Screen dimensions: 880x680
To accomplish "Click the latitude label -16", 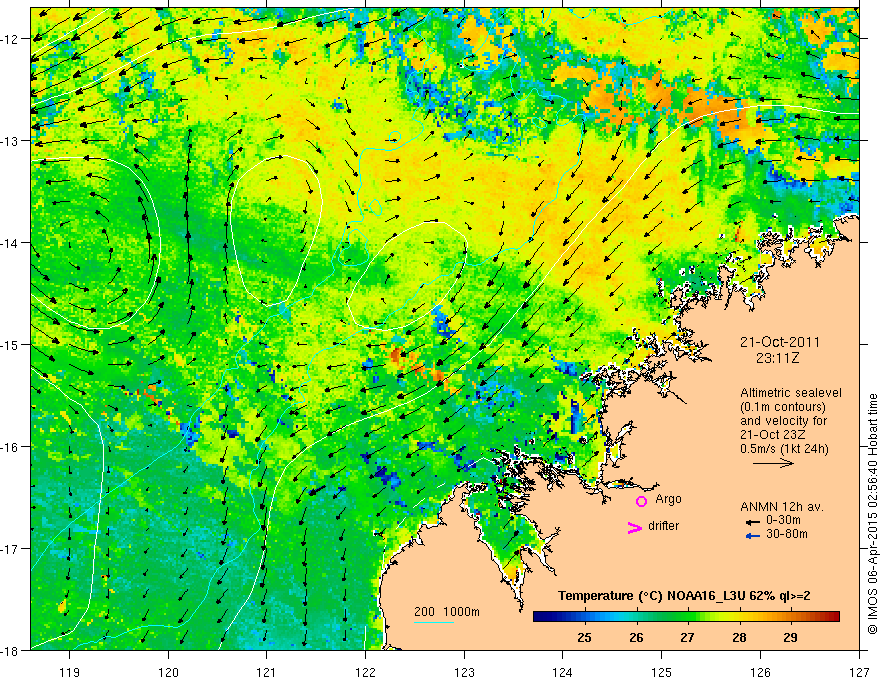I will [x=11, y=447].
